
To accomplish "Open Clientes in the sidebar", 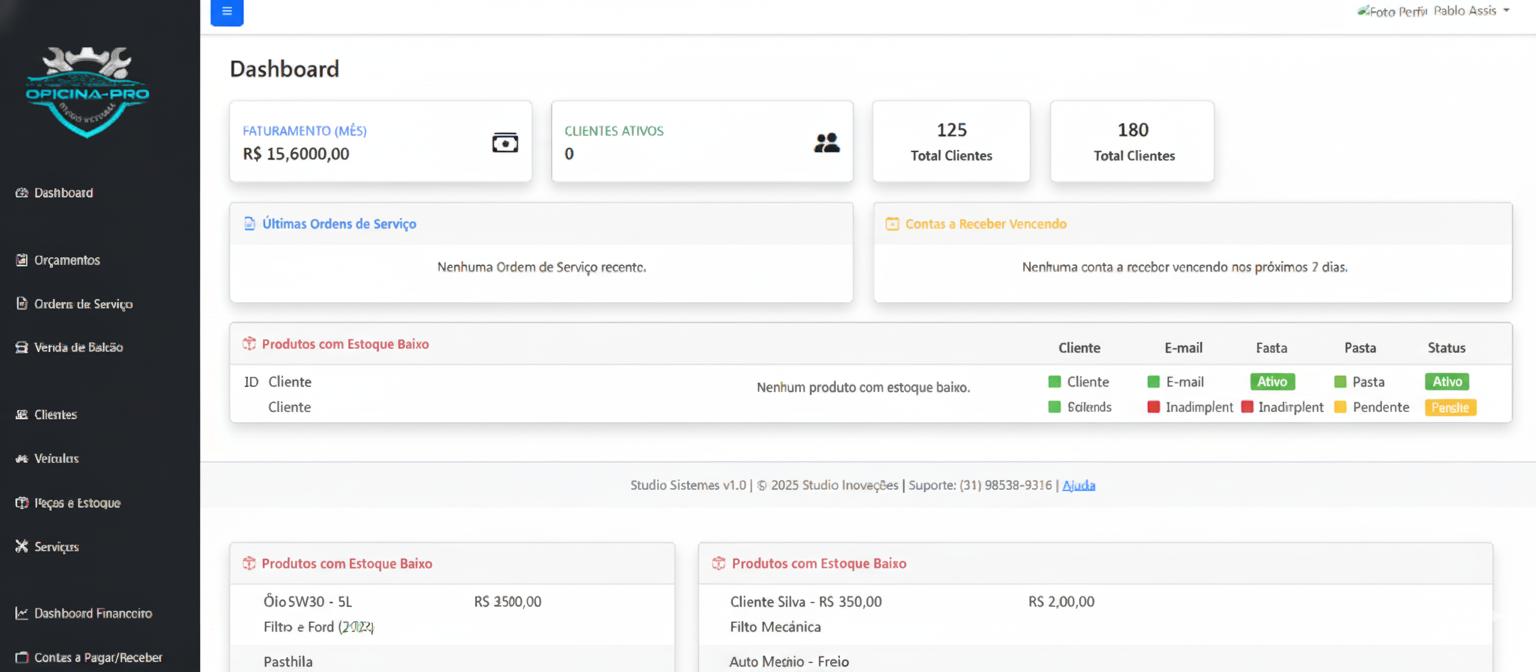I will (x=46, y=415).
